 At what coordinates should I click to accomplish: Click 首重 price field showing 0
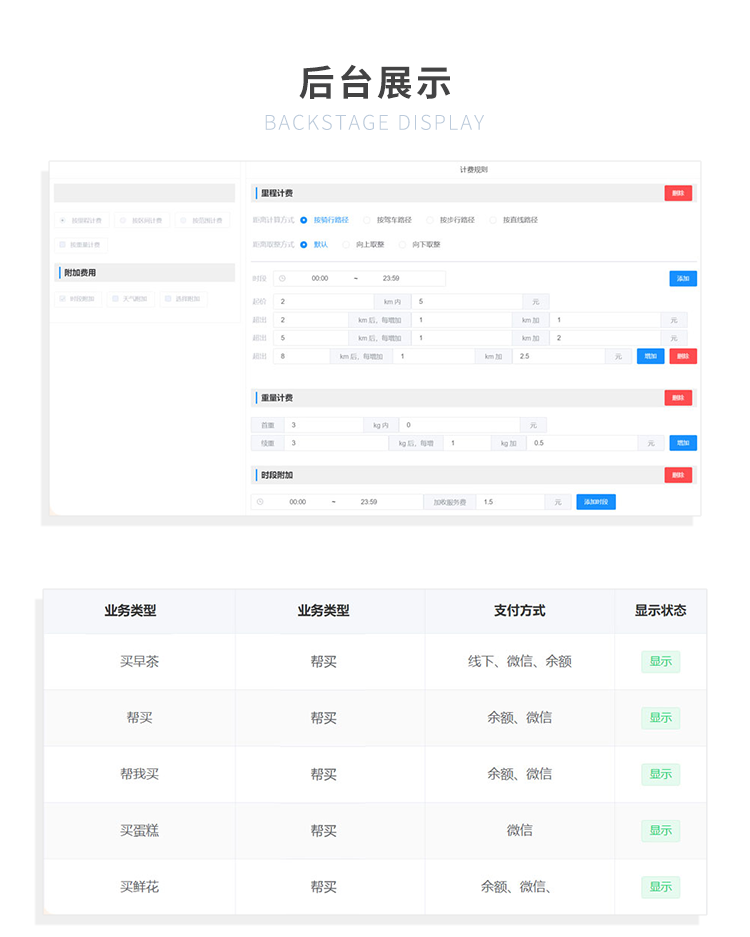459,425
